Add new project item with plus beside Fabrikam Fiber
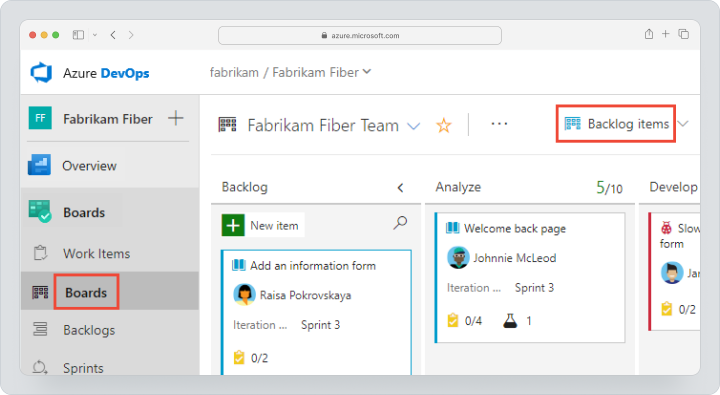Screen dimensions: 720x395 point(175,118)
